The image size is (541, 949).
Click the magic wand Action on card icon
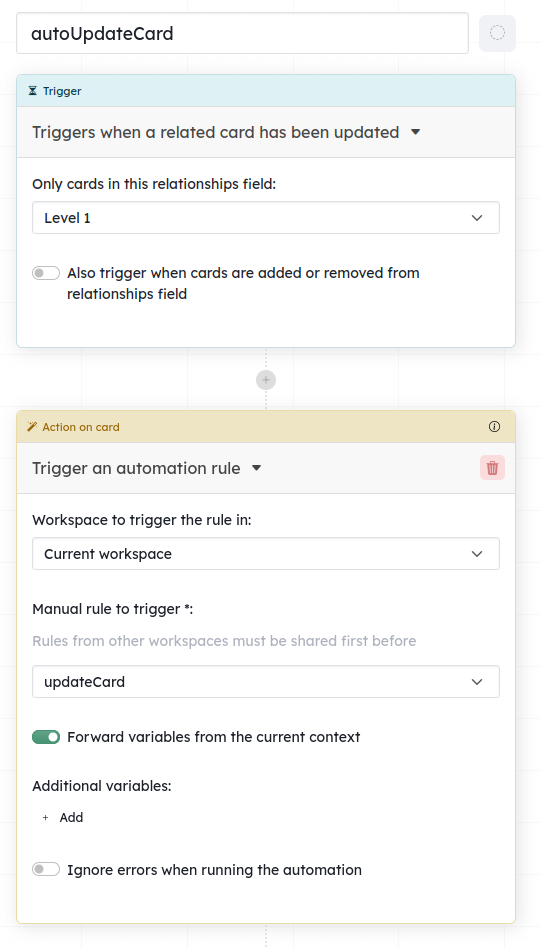(33, 427)
